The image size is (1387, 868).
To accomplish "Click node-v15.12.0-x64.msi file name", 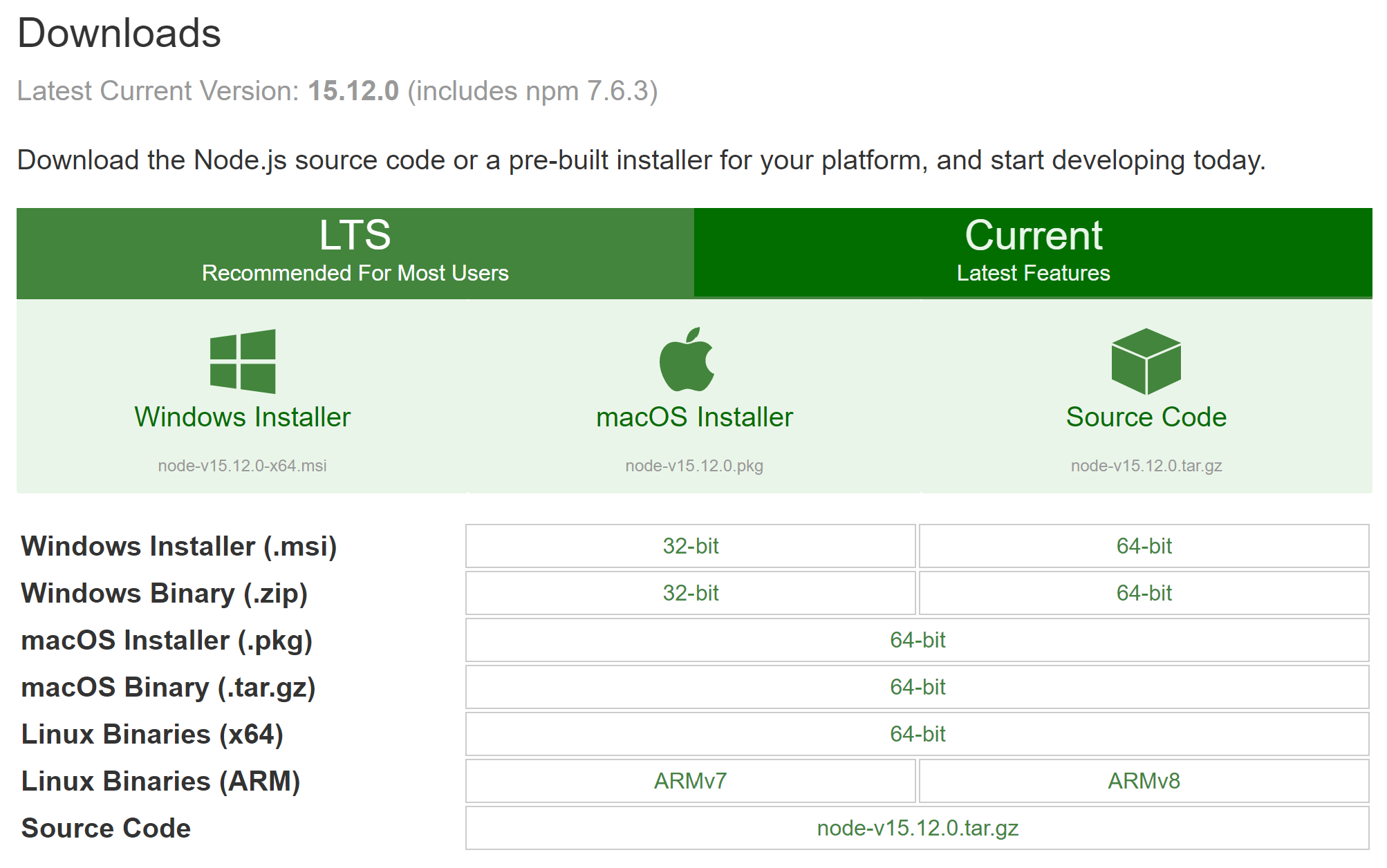I will (x=242, y=465).
